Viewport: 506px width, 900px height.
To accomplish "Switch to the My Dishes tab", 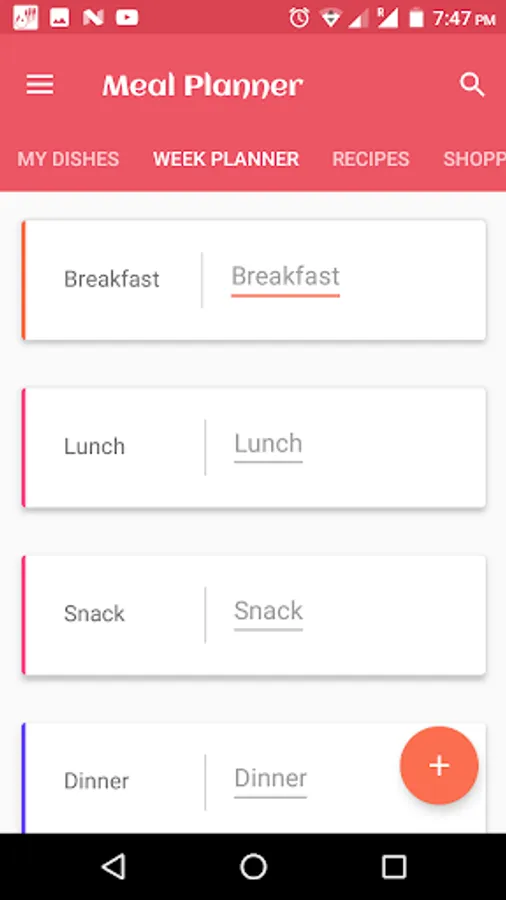I will point(68,159).
